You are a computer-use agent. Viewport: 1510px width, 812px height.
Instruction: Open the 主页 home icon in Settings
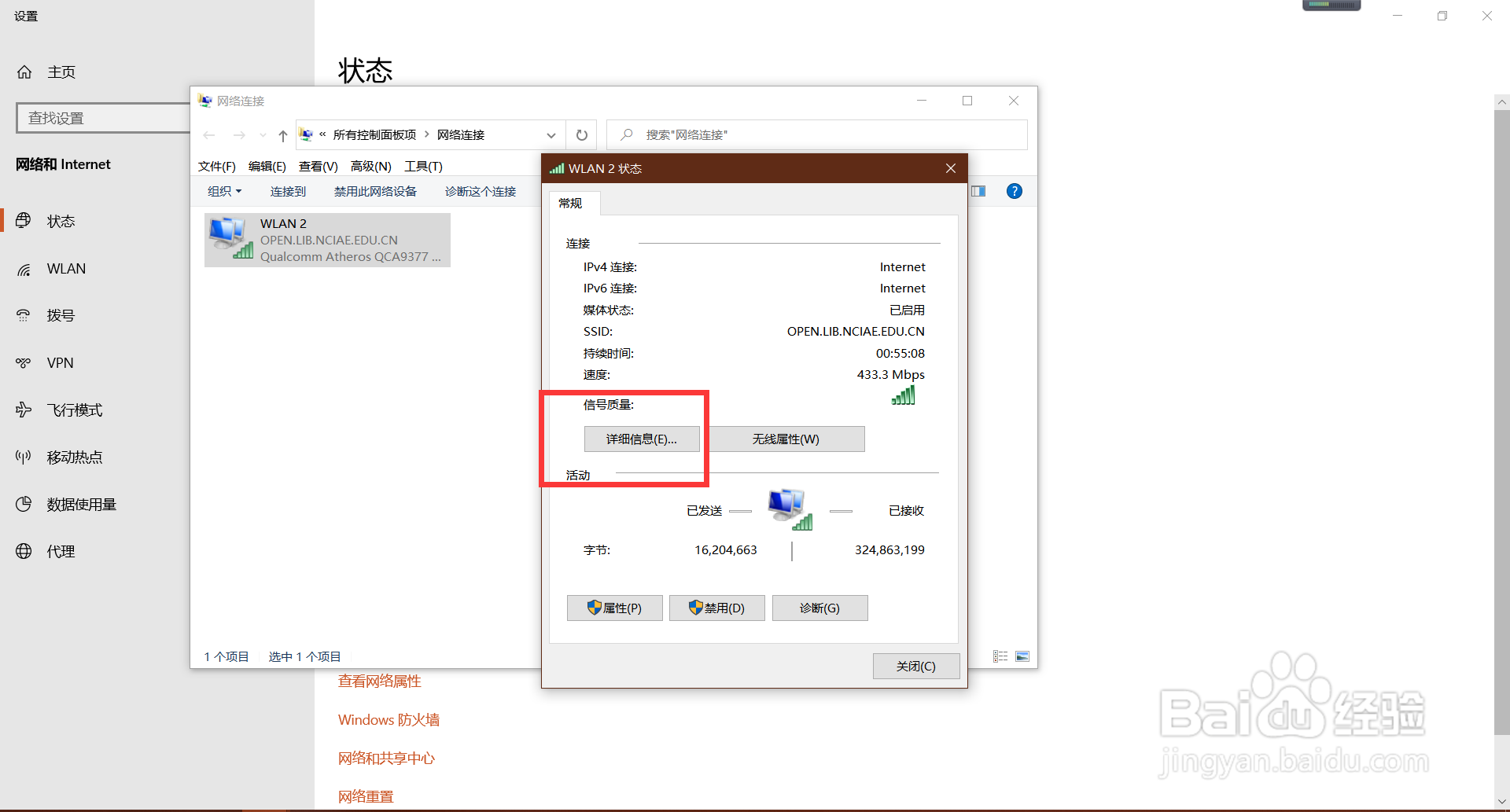[24, 72]
